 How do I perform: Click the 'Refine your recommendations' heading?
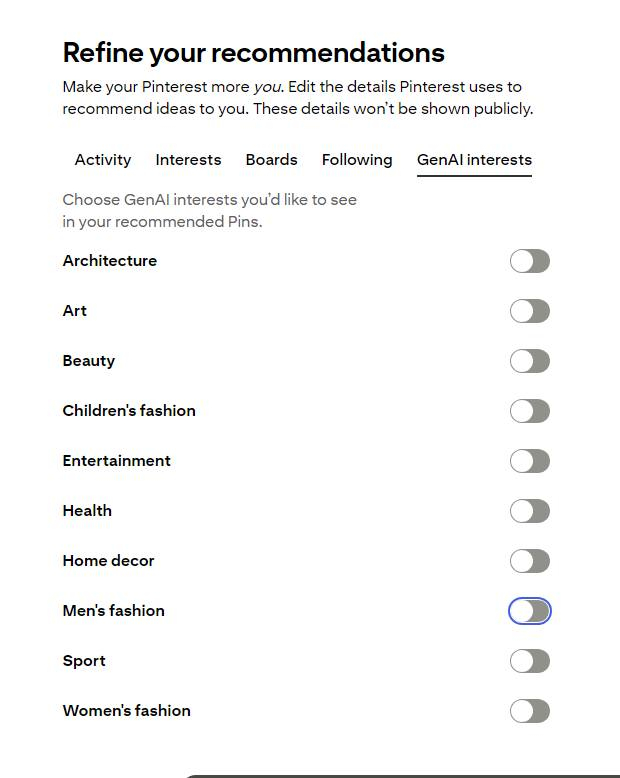[x=253, y=52]
